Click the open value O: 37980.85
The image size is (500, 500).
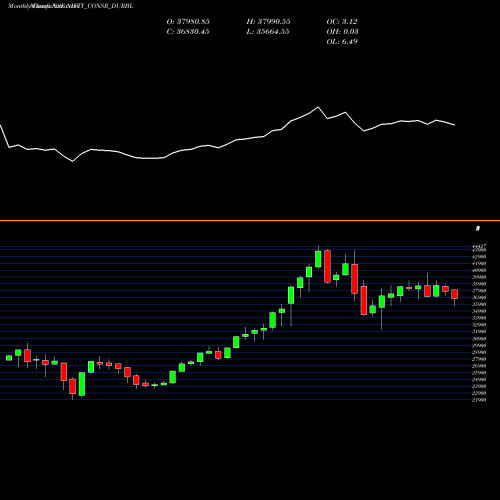click(188, 21)
